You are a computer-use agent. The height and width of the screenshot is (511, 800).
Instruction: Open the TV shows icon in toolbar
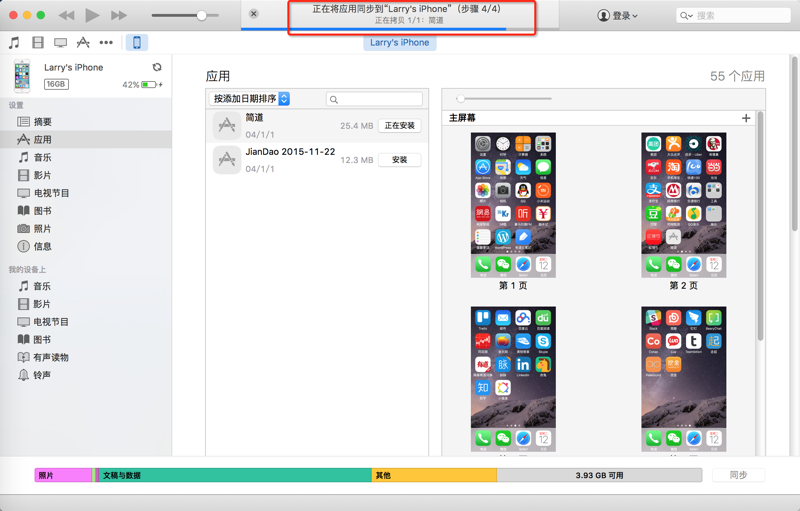point(60,42)
